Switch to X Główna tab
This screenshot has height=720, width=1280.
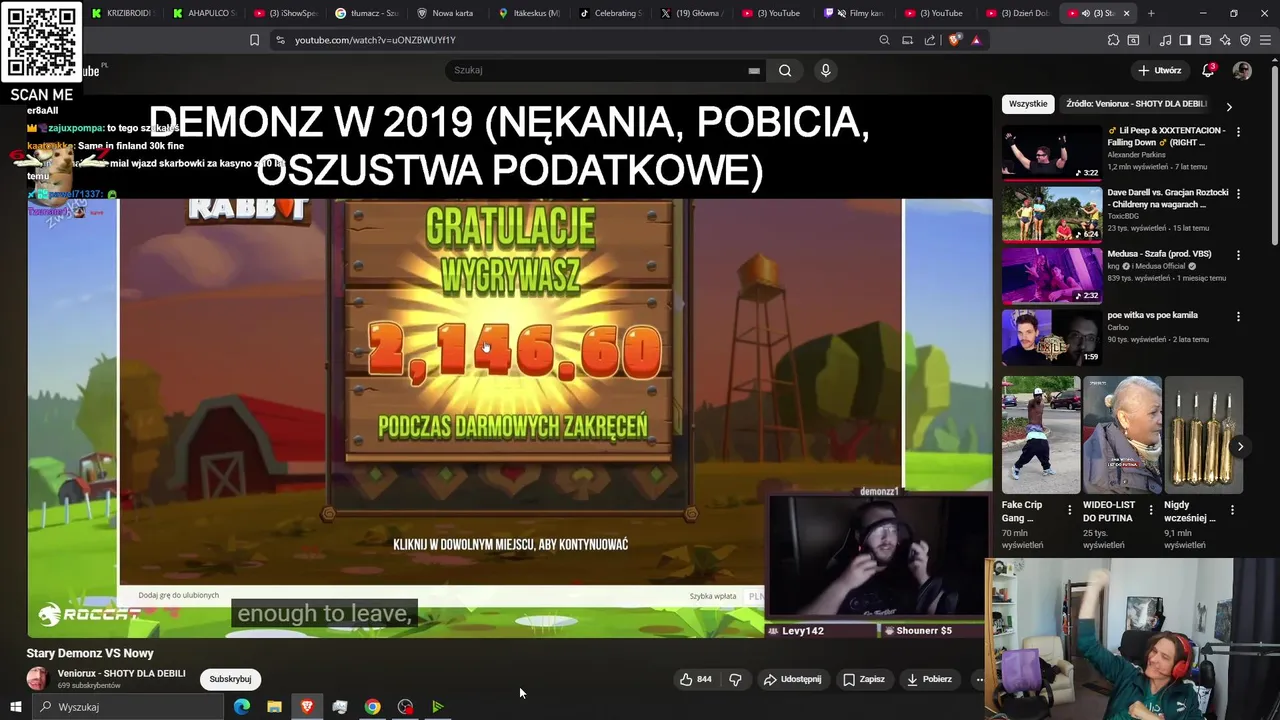pyautogui.click(x=692, y=13)
